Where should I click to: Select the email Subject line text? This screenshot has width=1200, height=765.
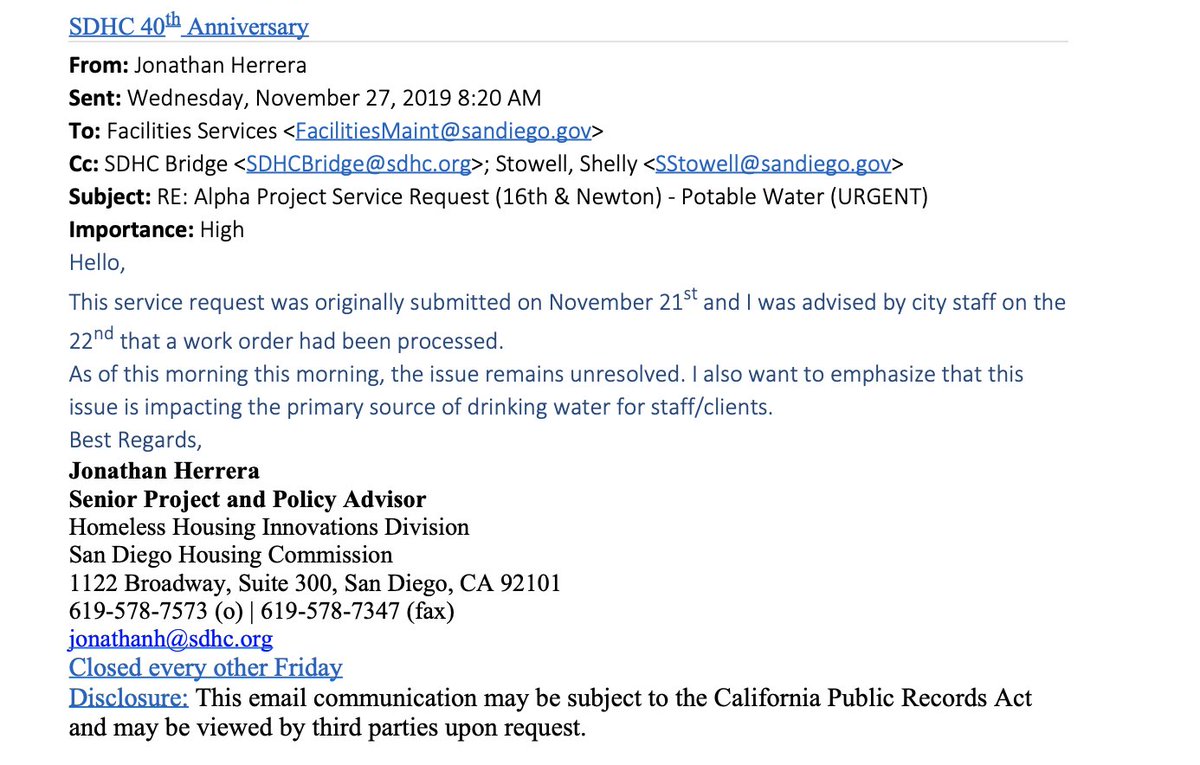pos(498,198)
